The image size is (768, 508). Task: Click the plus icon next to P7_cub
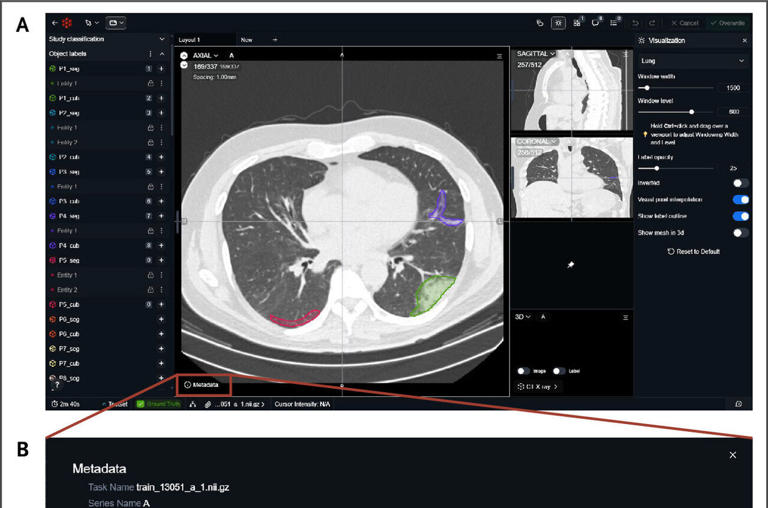pos(161,363)
